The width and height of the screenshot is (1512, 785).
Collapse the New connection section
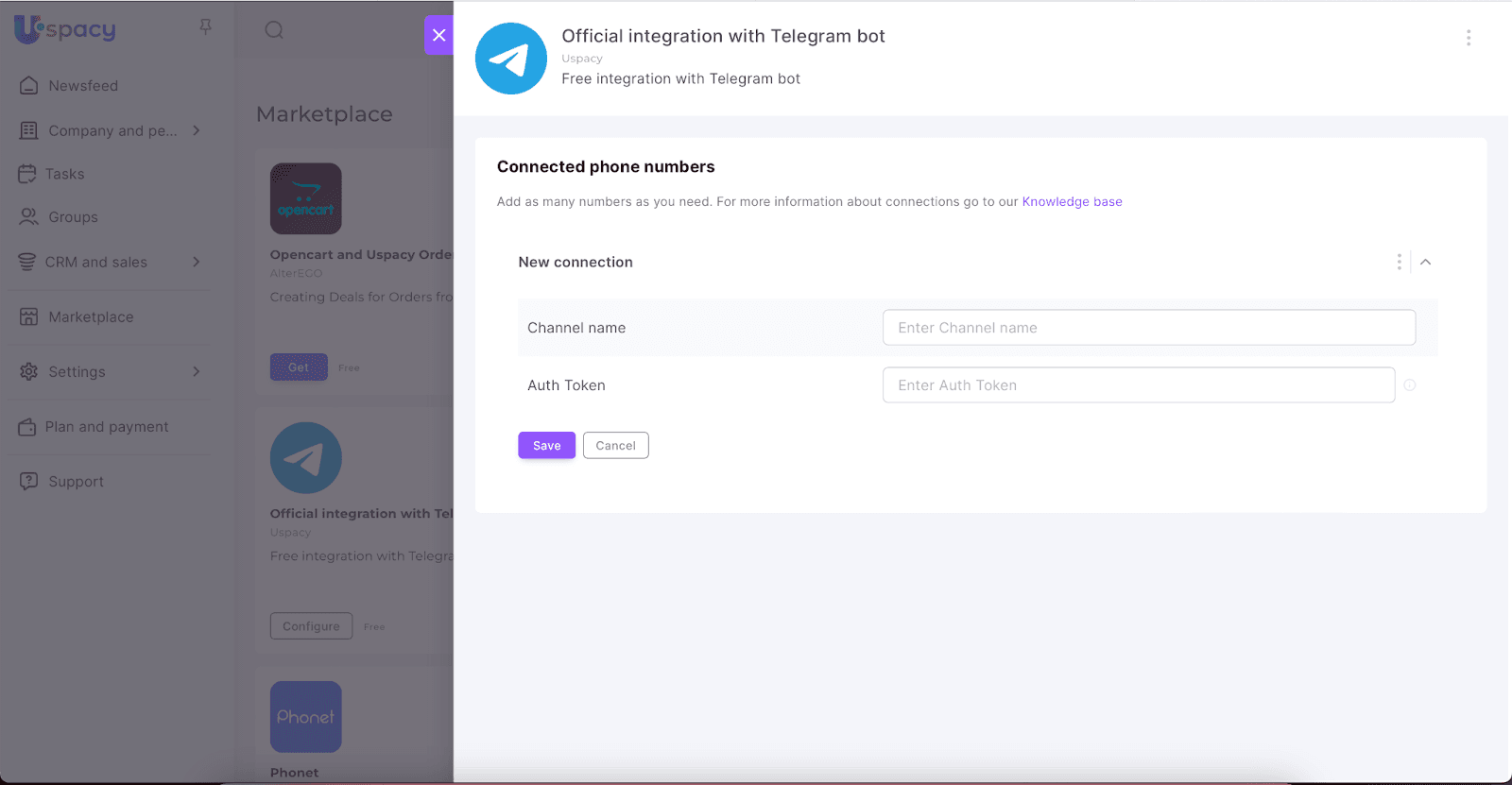pos(1425,262)
